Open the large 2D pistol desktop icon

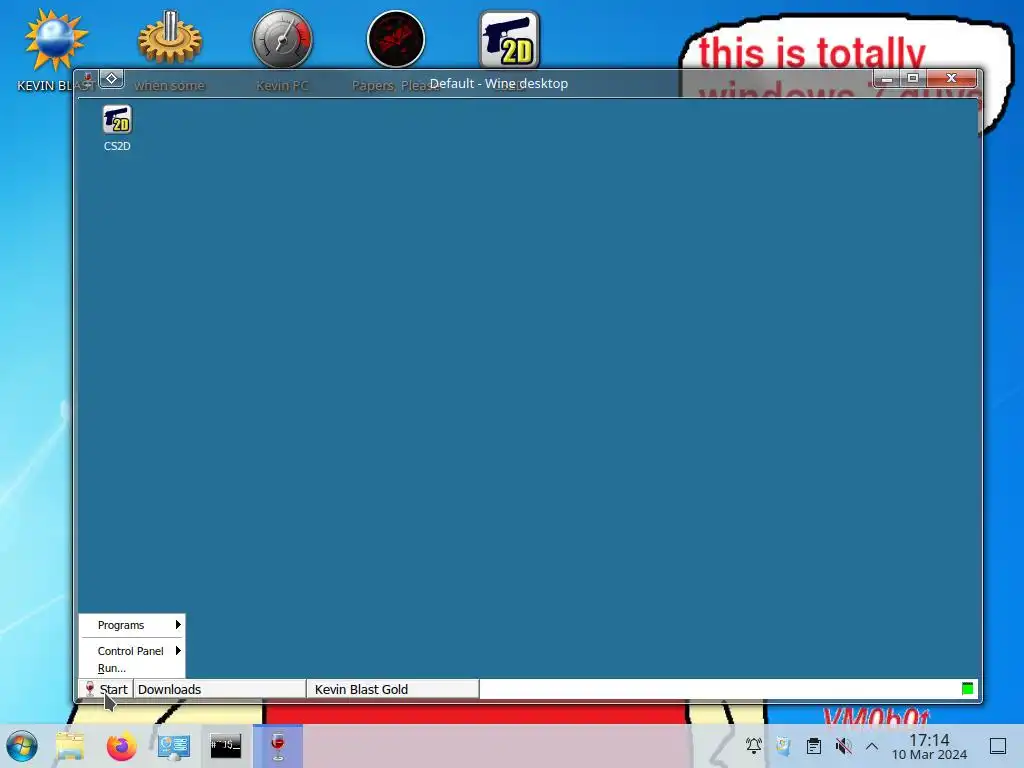click(509, 39)
